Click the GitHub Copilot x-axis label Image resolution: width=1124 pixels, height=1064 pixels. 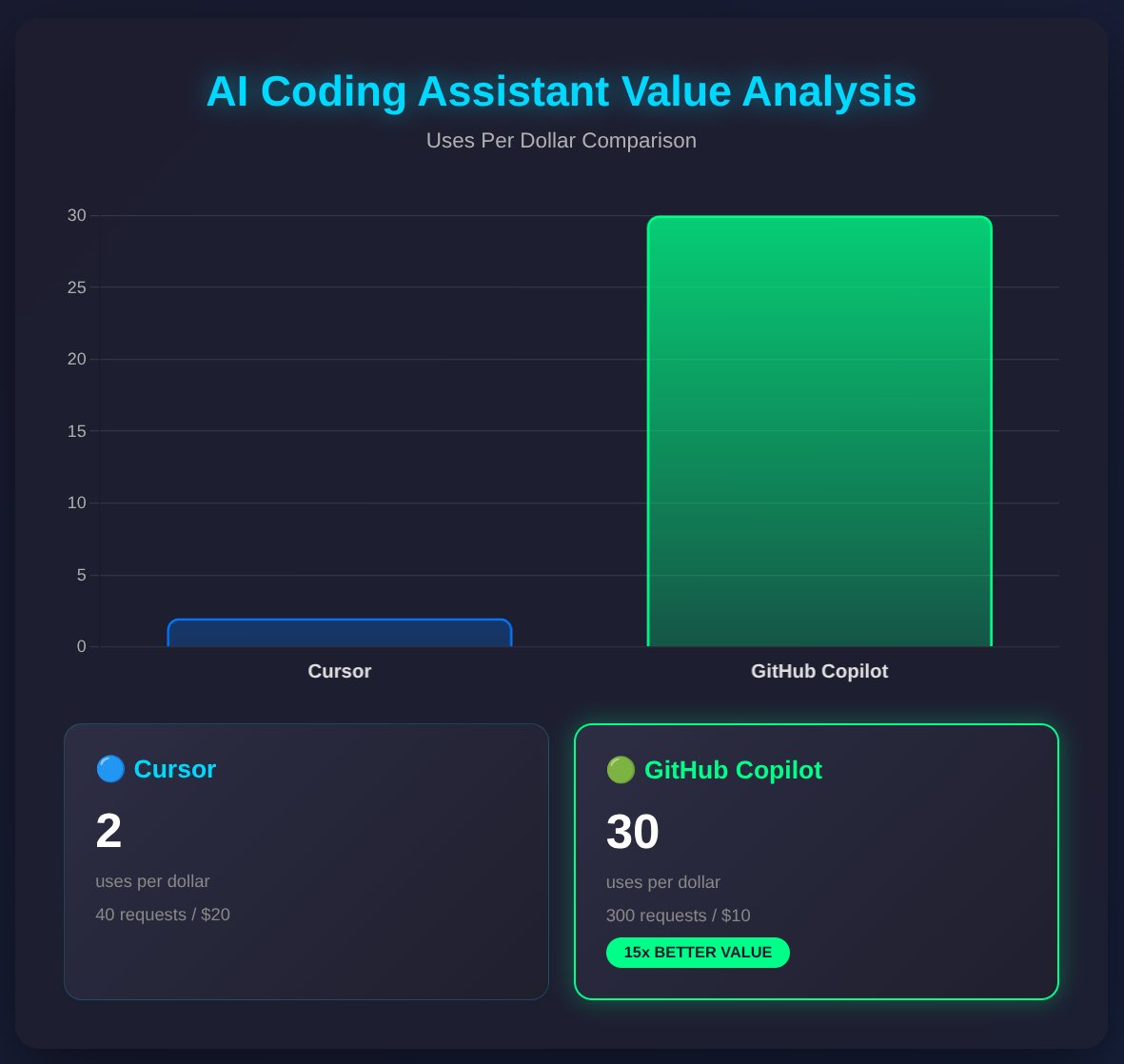[x=819, y=671]
